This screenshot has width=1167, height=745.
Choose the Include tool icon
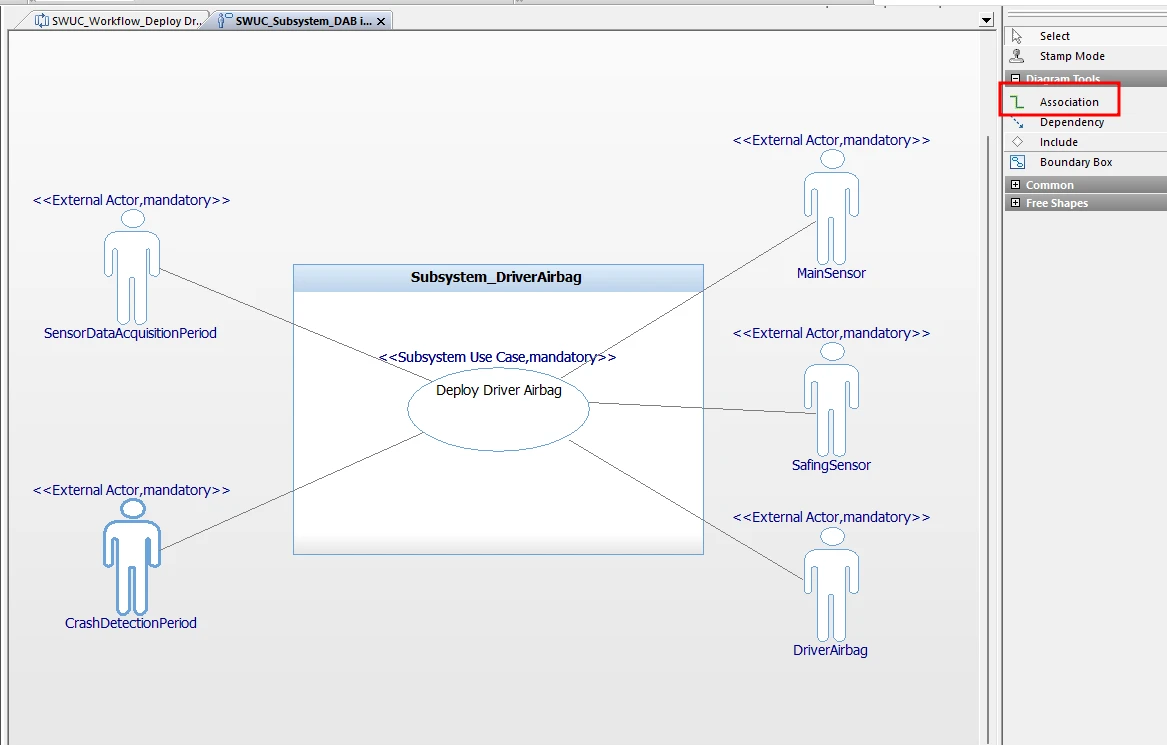(x=1017, y=141)
